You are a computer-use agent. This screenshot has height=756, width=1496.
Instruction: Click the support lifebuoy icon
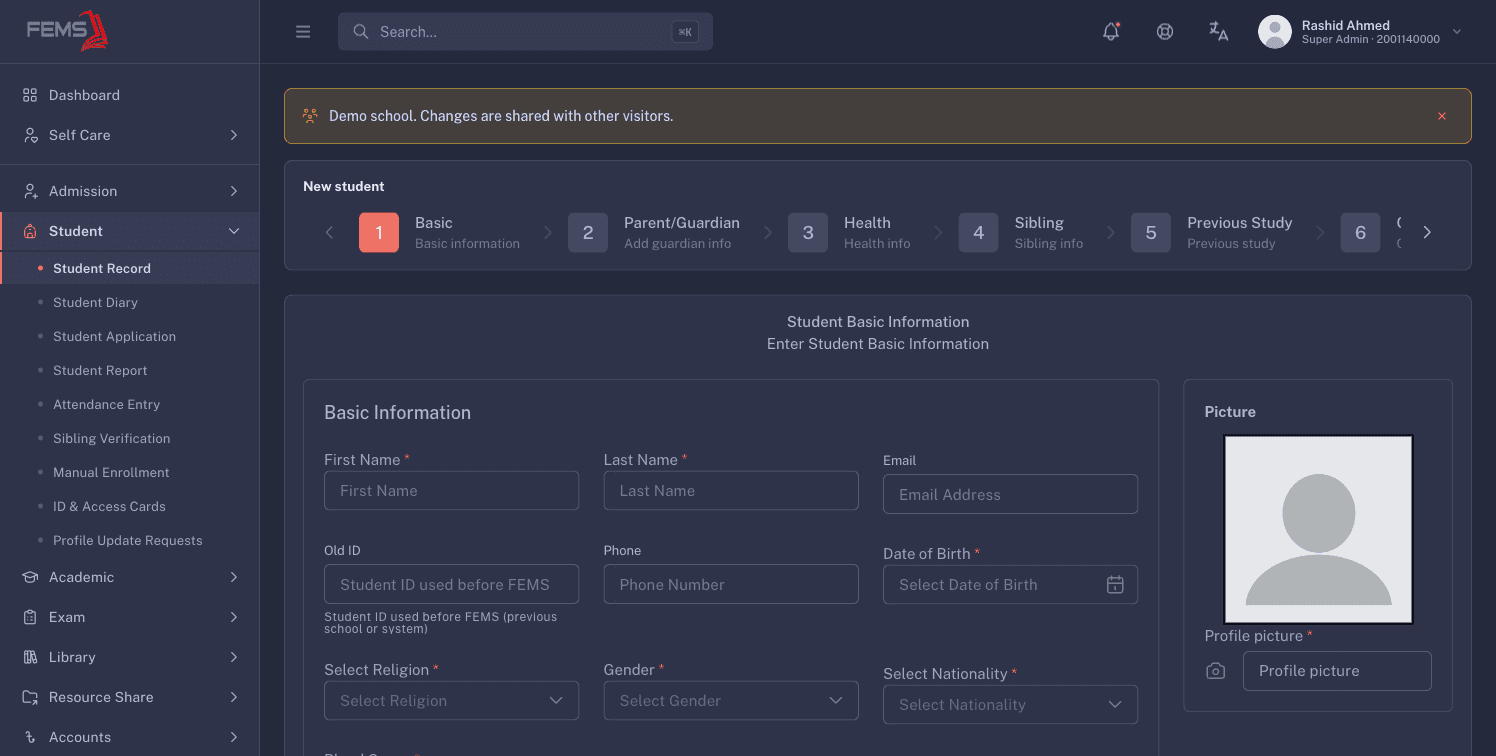pyautogui.click(x=1165, y=32)
